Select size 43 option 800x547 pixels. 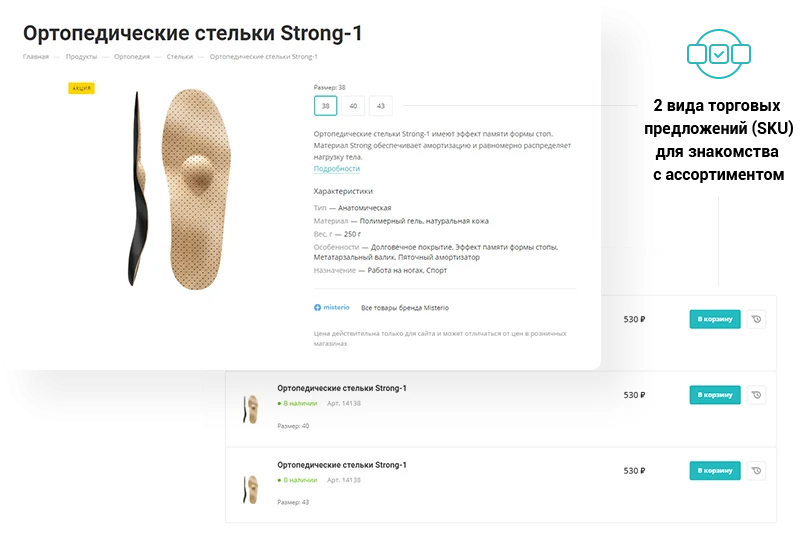(x=381, y=106)
